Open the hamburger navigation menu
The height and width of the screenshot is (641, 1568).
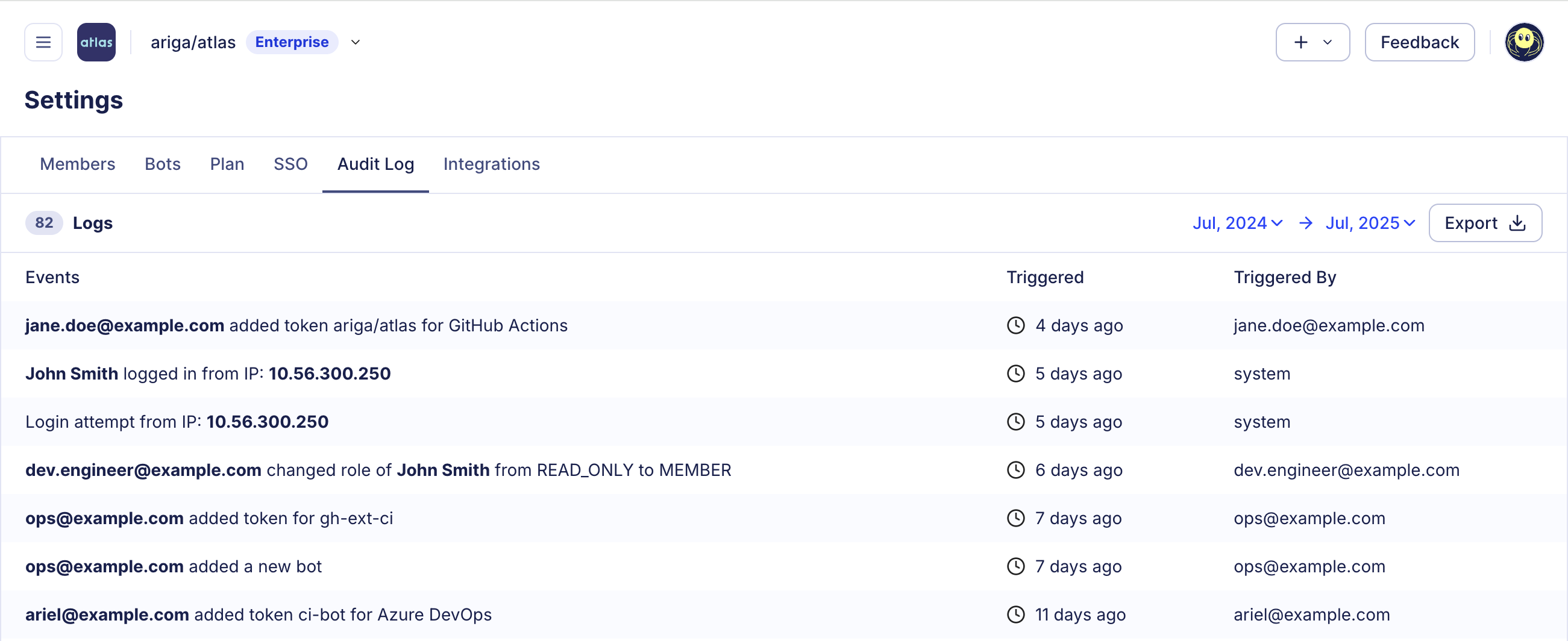click(x=43, y=42)
